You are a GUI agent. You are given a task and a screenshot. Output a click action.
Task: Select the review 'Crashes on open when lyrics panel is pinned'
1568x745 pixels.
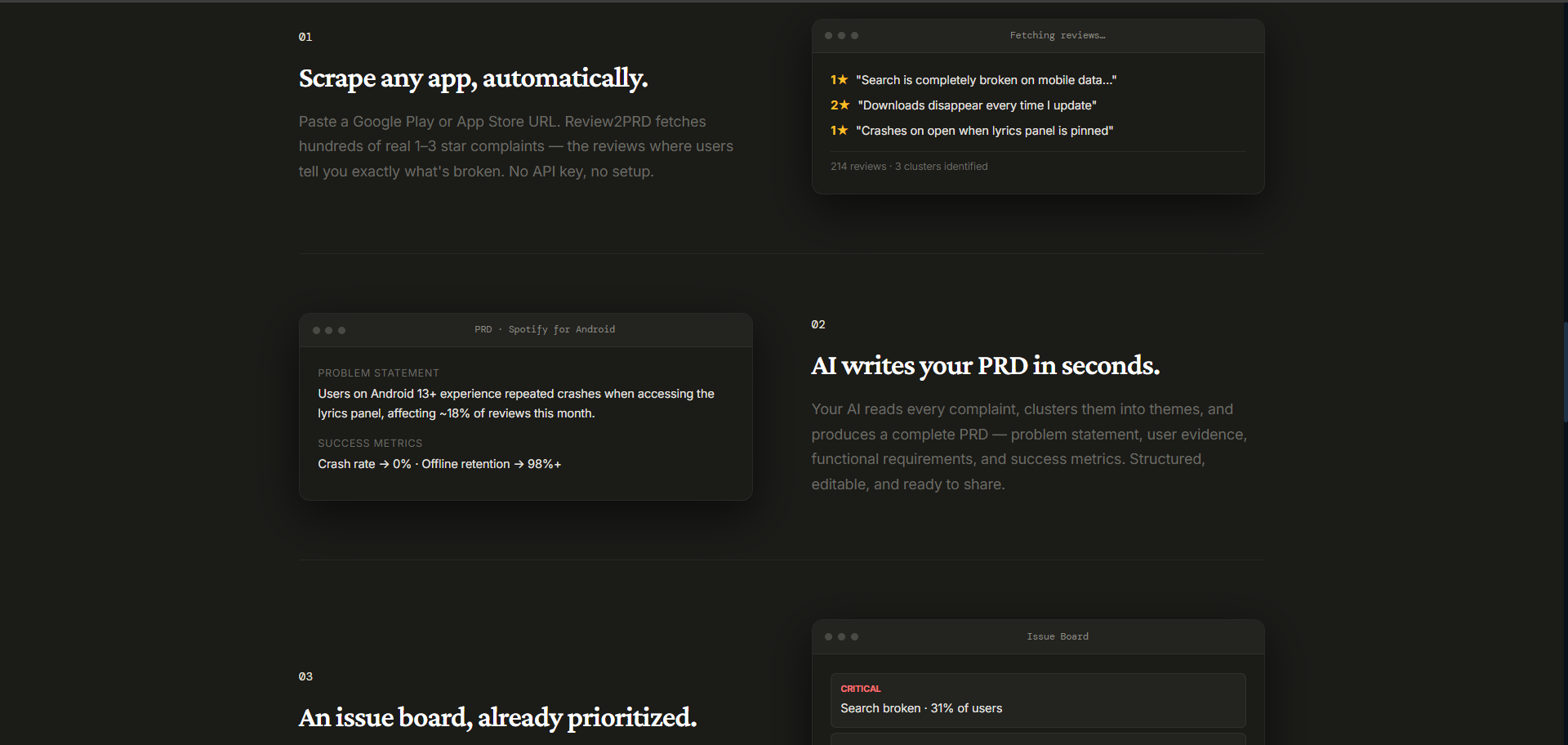pos(984,130)
